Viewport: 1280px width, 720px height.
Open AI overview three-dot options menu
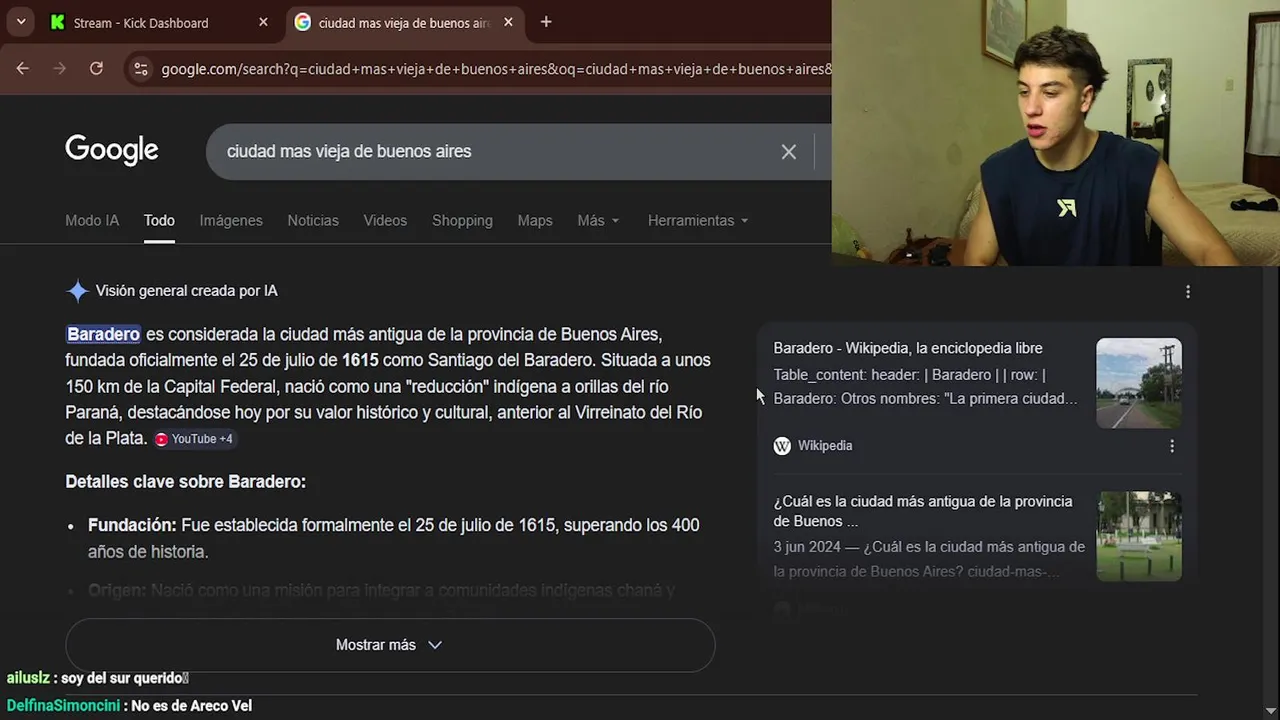1188,292
